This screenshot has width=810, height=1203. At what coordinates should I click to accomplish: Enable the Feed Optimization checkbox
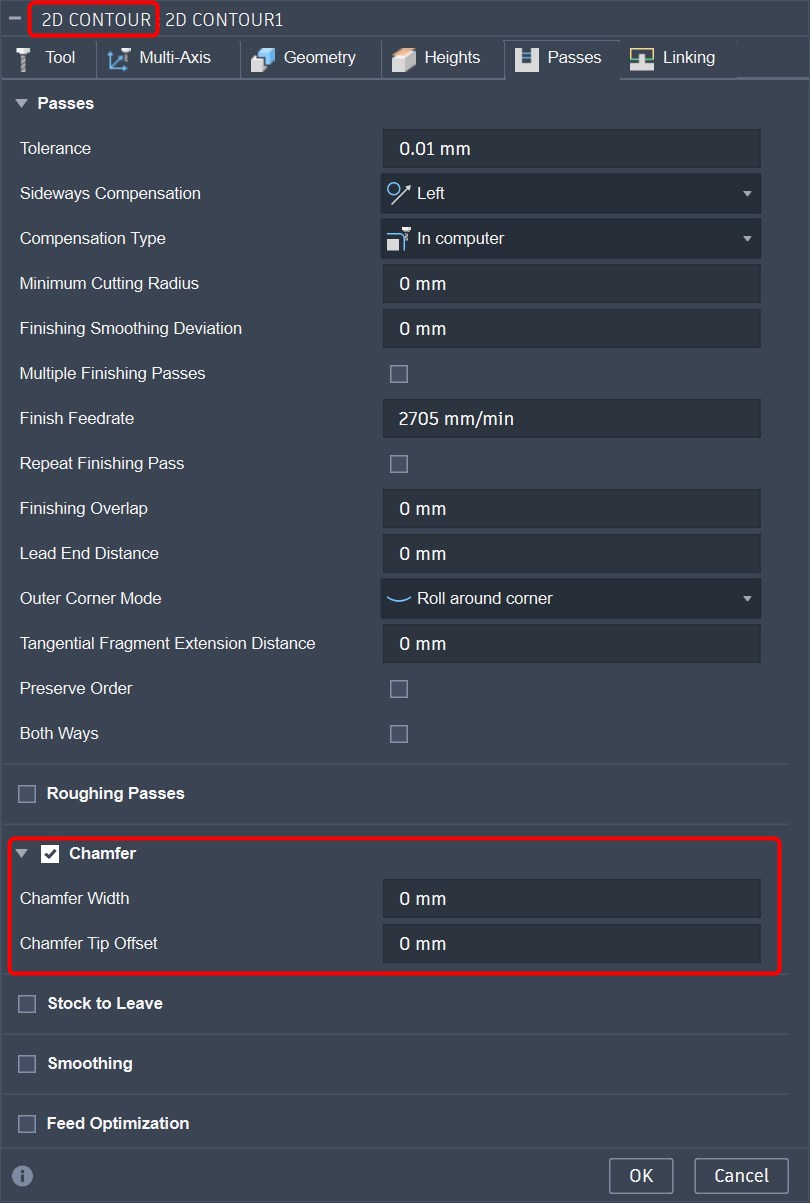[27, 1124]
